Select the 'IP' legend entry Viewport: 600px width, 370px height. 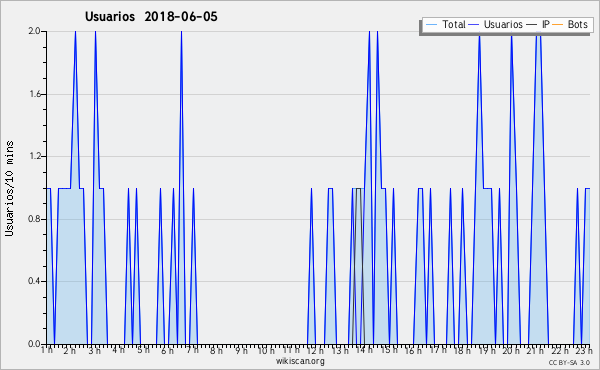(546, 24)
